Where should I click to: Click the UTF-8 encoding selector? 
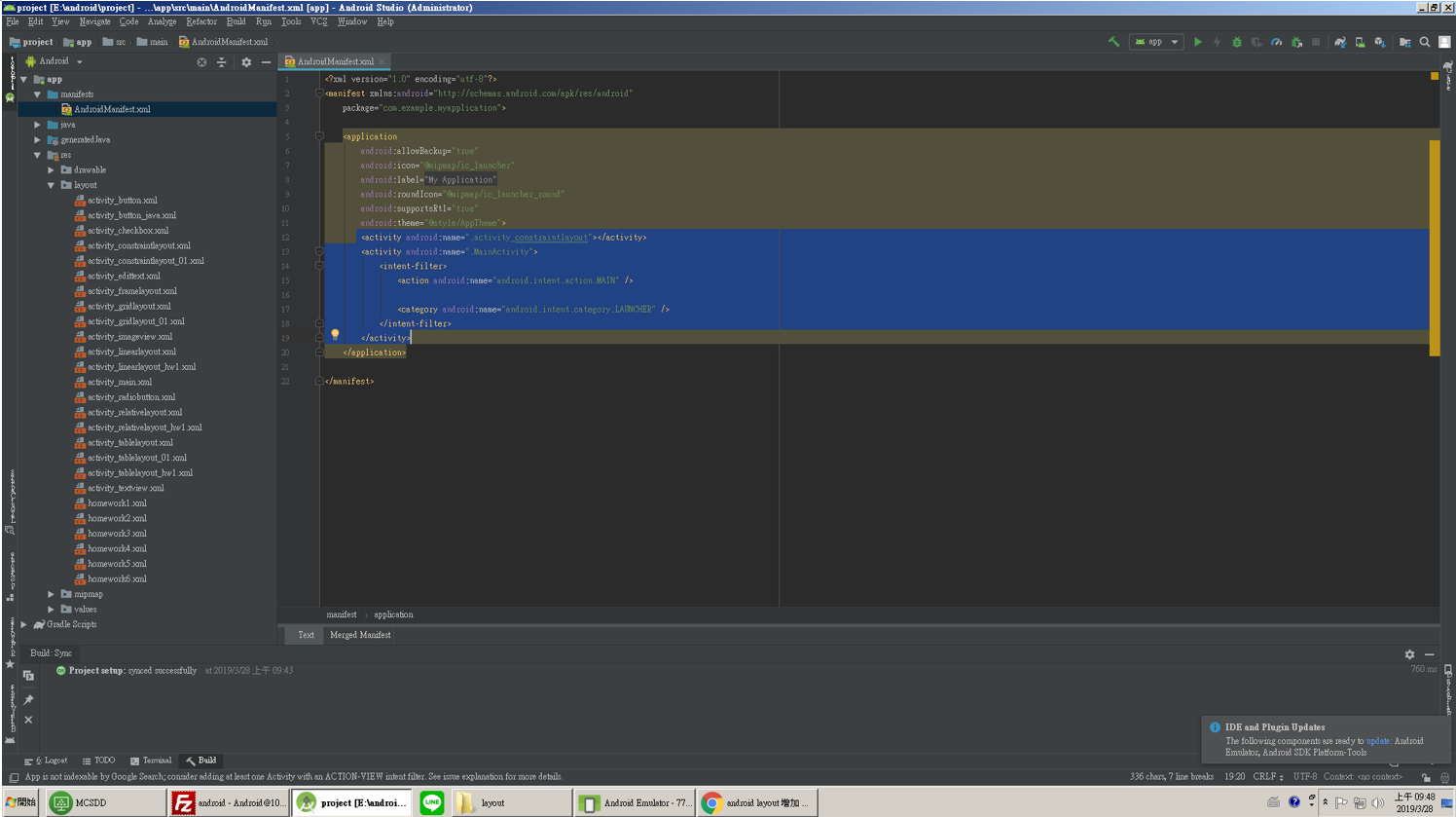click(1304, 777)
